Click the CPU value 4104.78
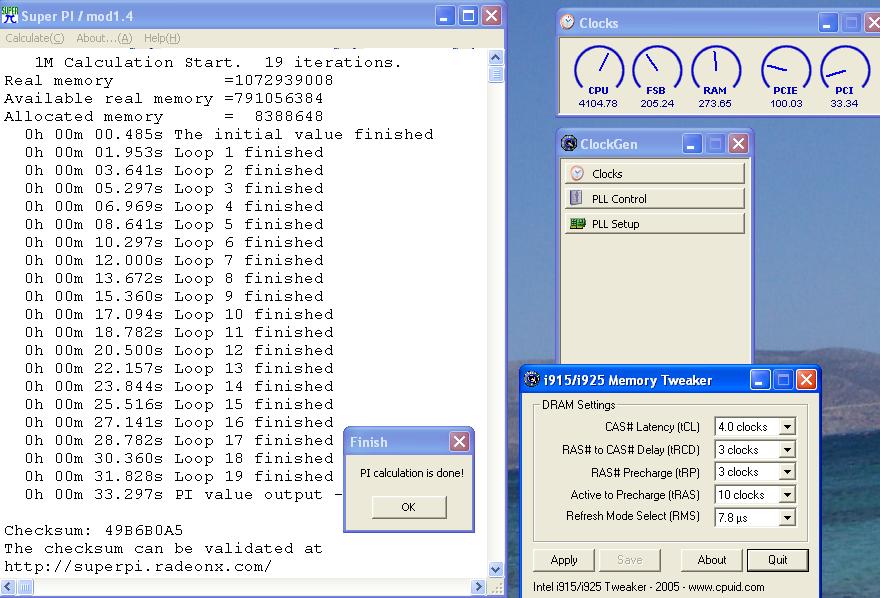The height and width of the screenshot is (598, 880). pos(598,103)
